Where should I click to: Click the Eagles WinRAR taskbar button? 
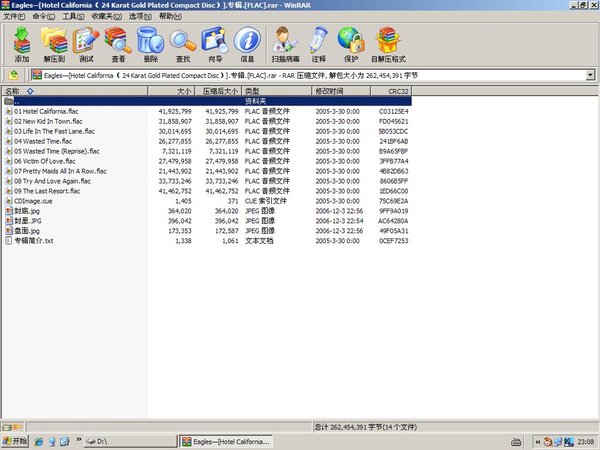click(227, 442)
